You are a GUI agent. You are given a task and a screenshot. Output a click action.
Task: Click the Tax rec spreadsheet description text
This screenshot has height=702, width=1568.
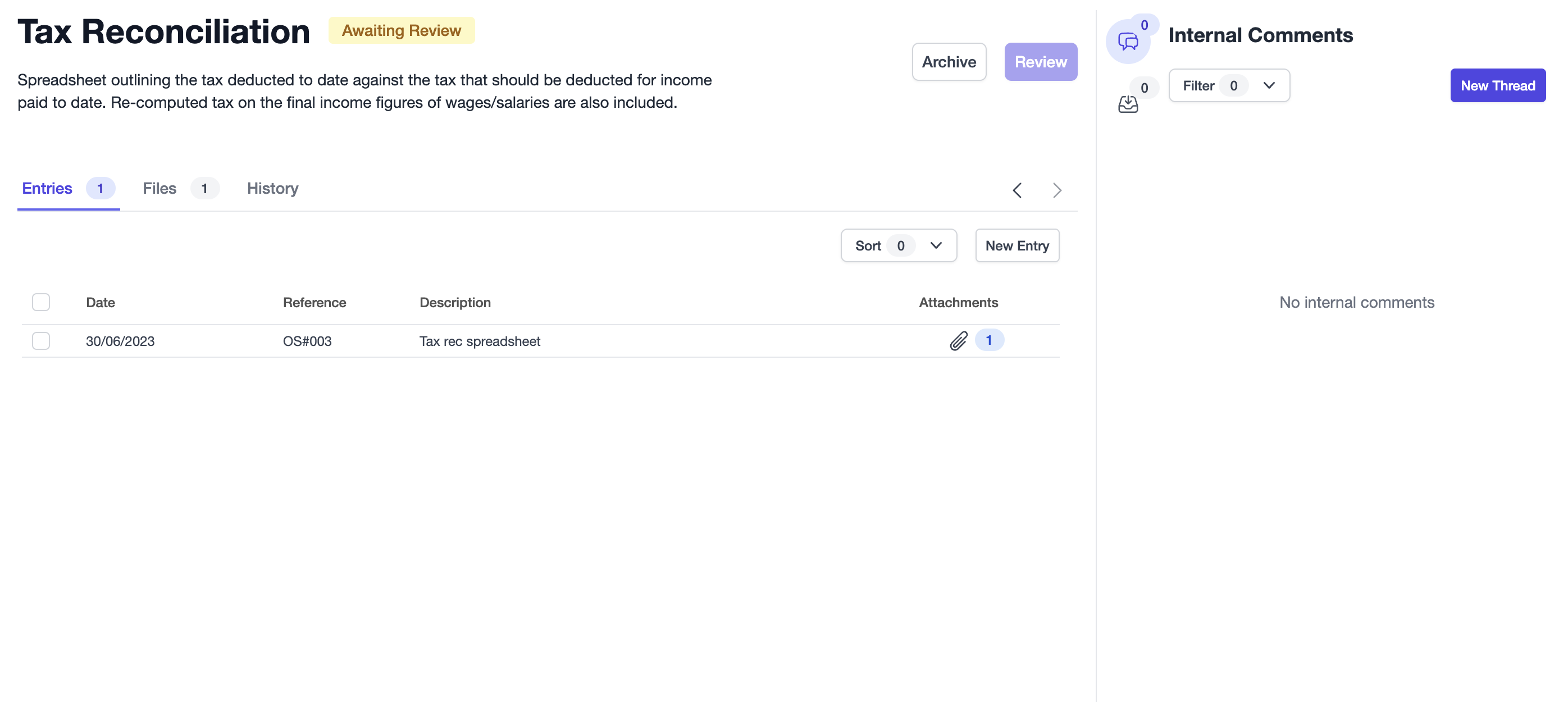[x=479, y=340]
